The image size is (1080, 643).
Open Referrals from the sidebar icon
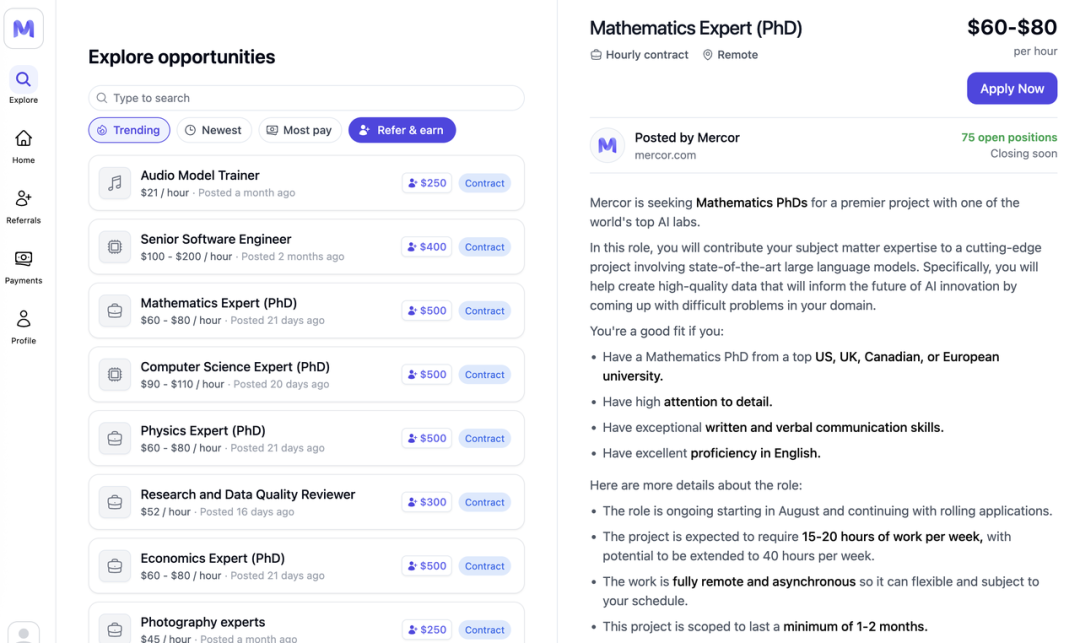[x=23, y=198]
